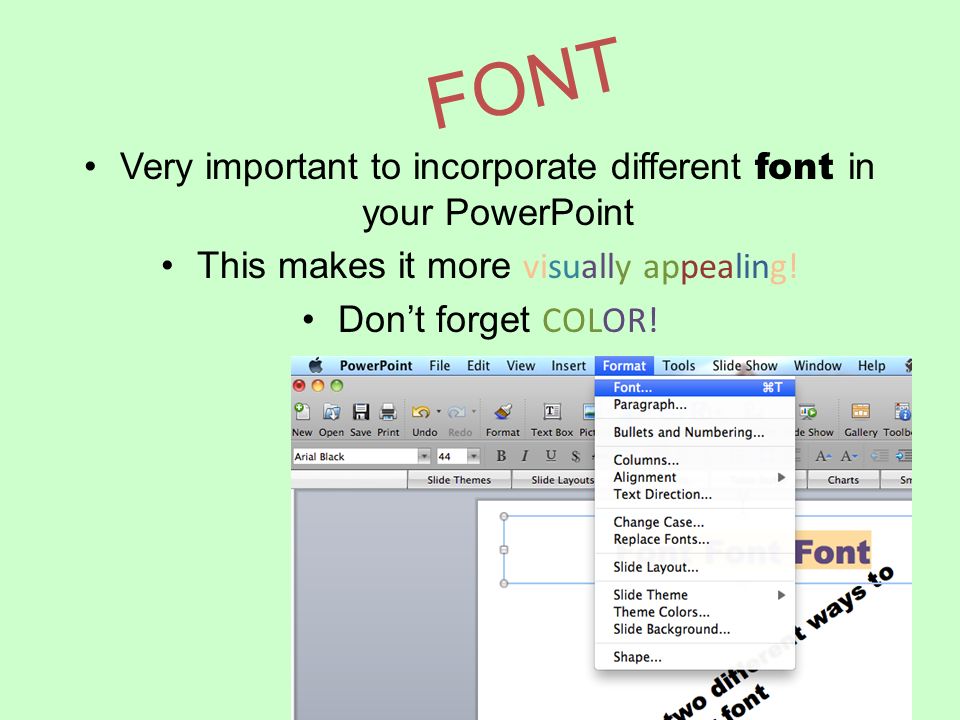Open the View menu
Image resolution: width=960 pixels, height=720 pixels.
click(x=520, y=366)
